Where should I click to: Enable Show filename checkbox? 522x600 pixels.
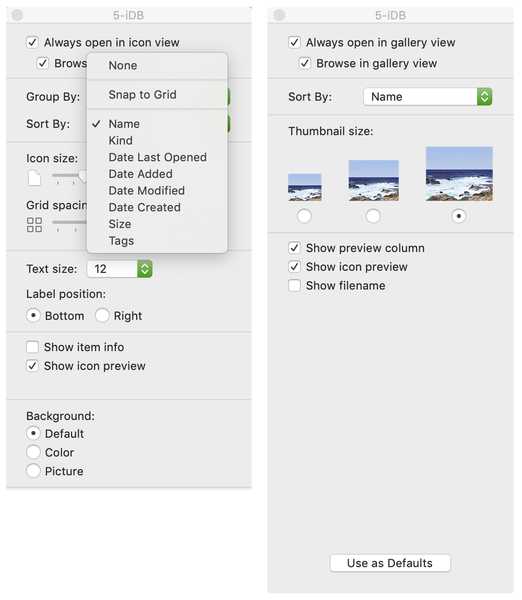[294, 285]
